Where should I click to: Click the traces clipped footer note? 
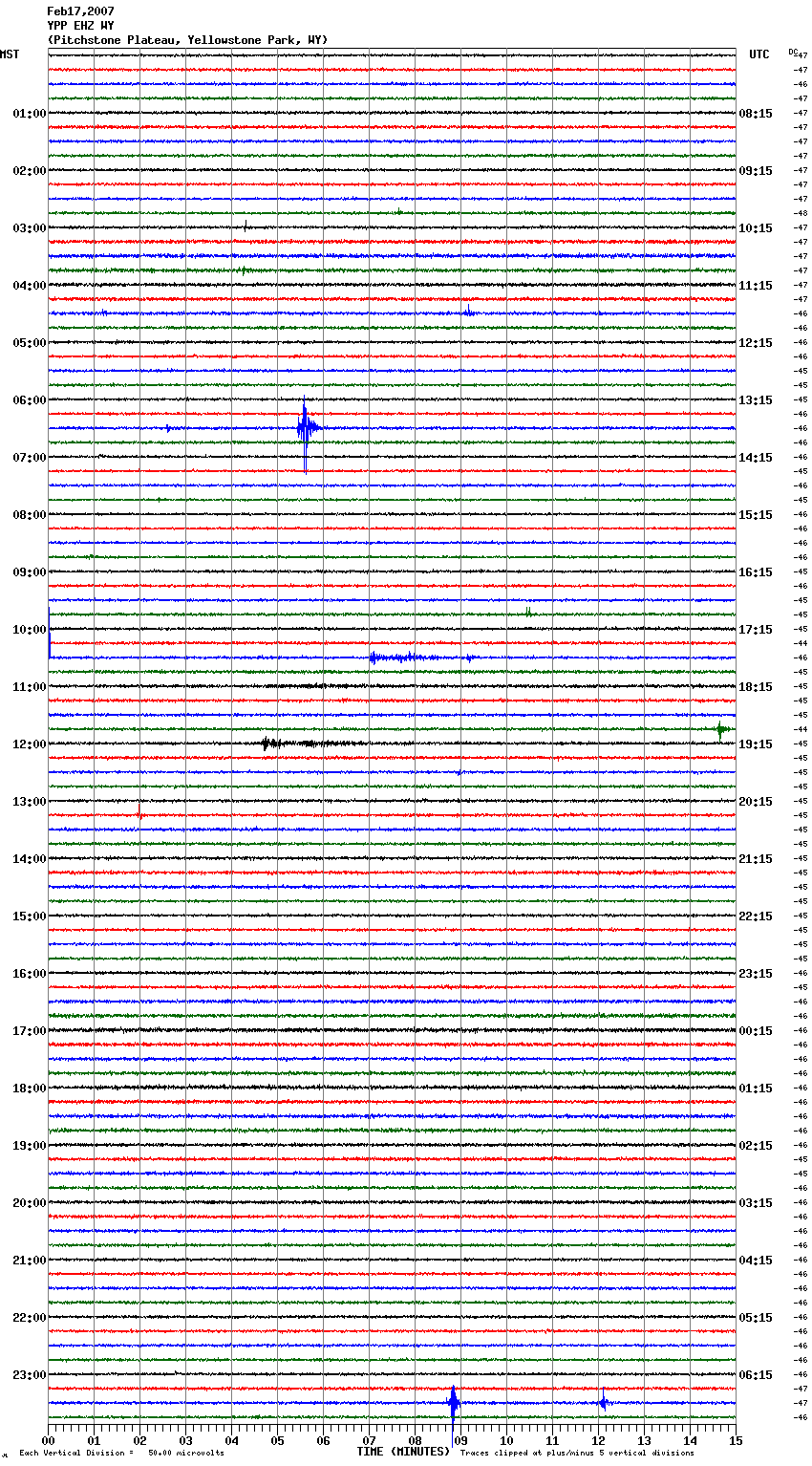(x=577, y=1454)
